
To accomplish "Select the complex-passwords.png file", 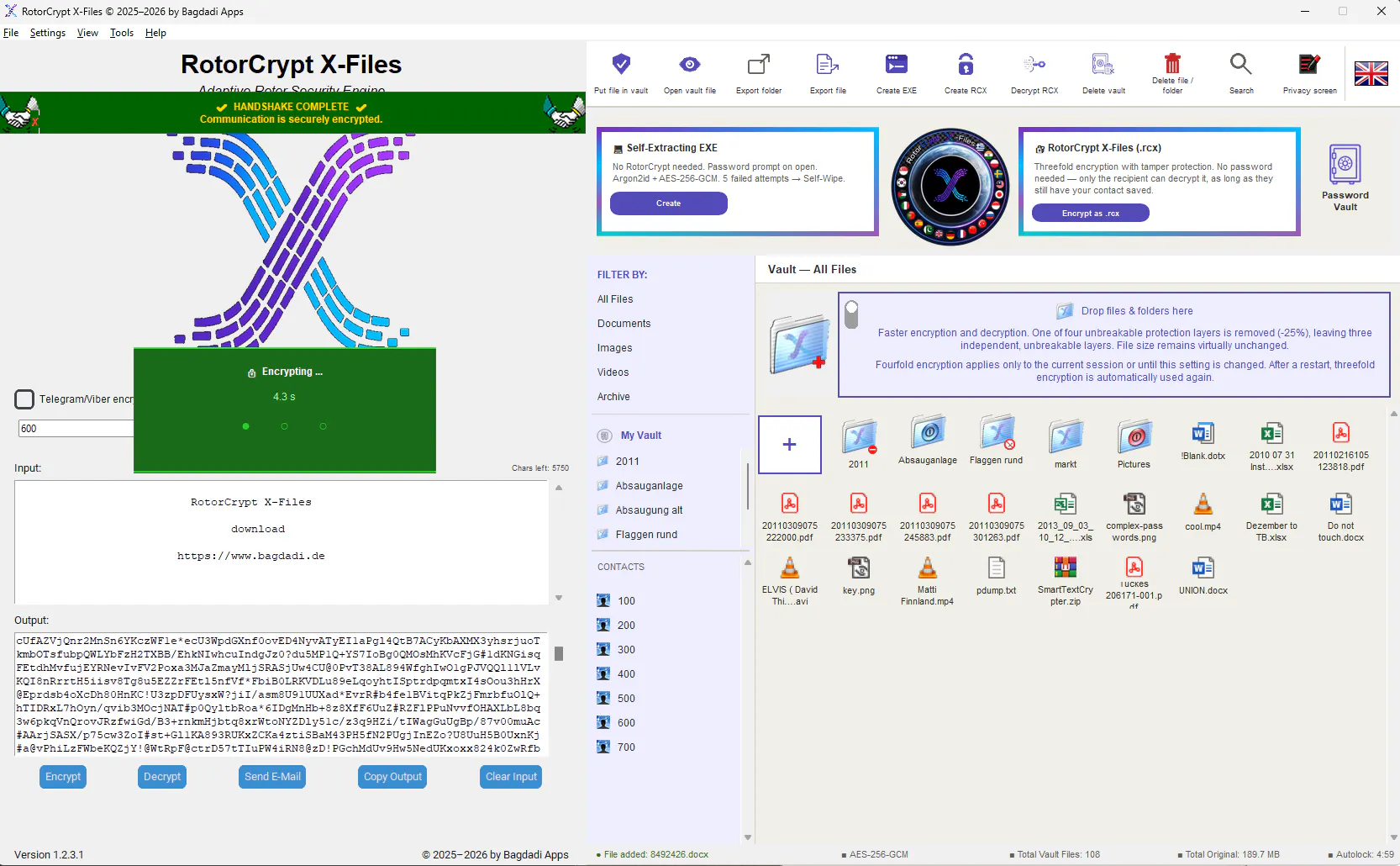I will click(x=1134, y=504).
